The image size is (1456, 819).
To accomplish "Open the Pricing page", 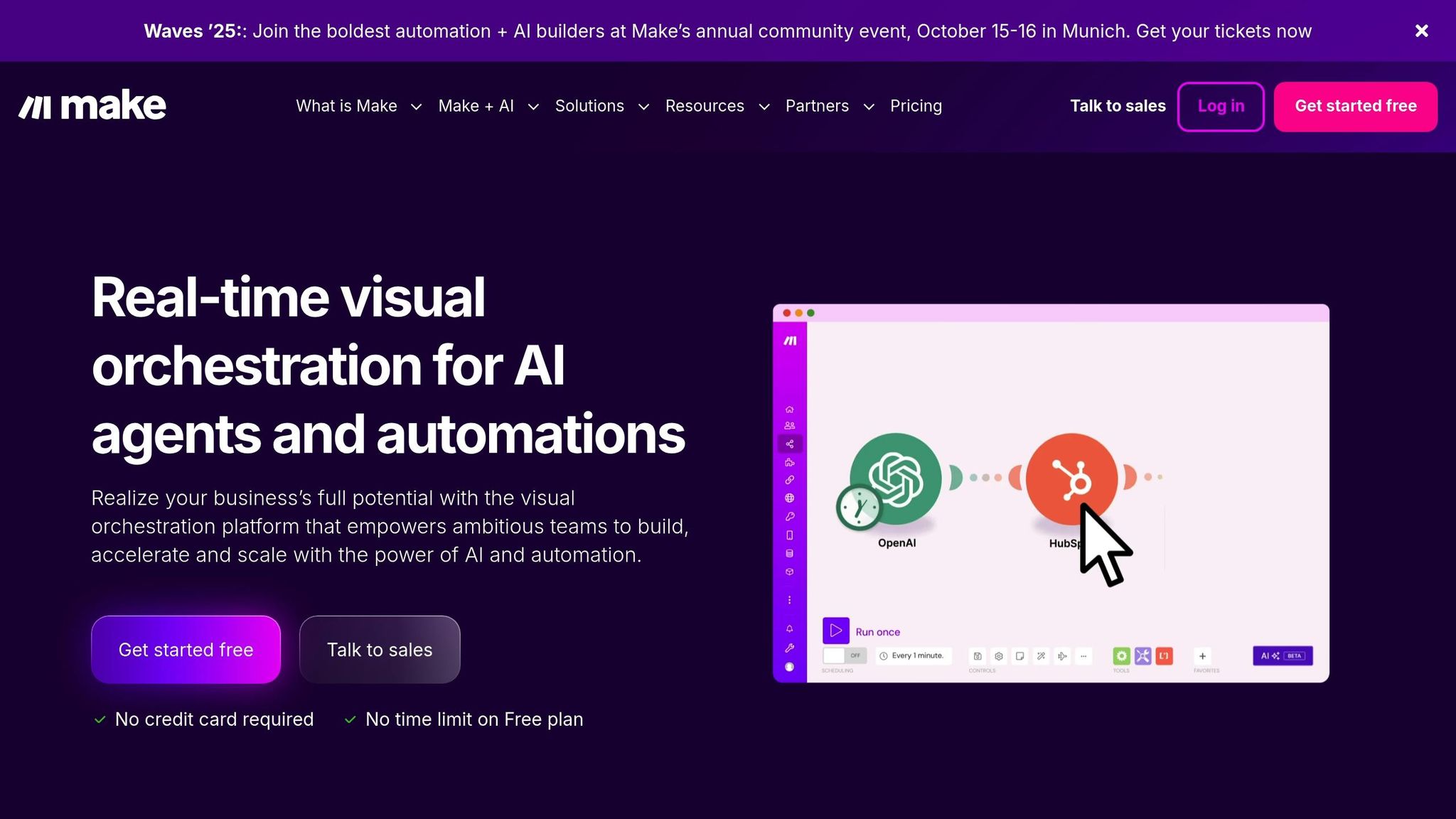I will [x=916, y=106].
